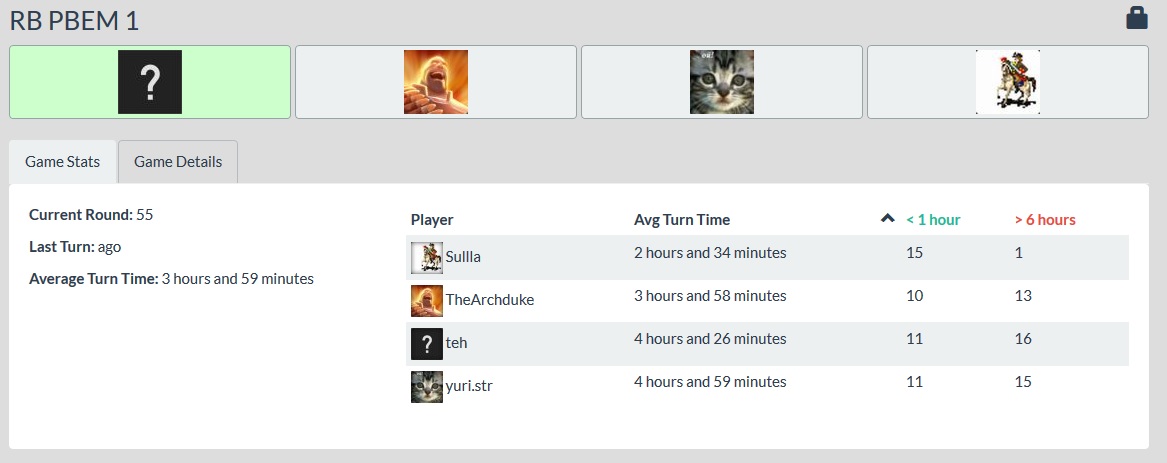Select the laughing man avatar player card

tap(436, 82)
